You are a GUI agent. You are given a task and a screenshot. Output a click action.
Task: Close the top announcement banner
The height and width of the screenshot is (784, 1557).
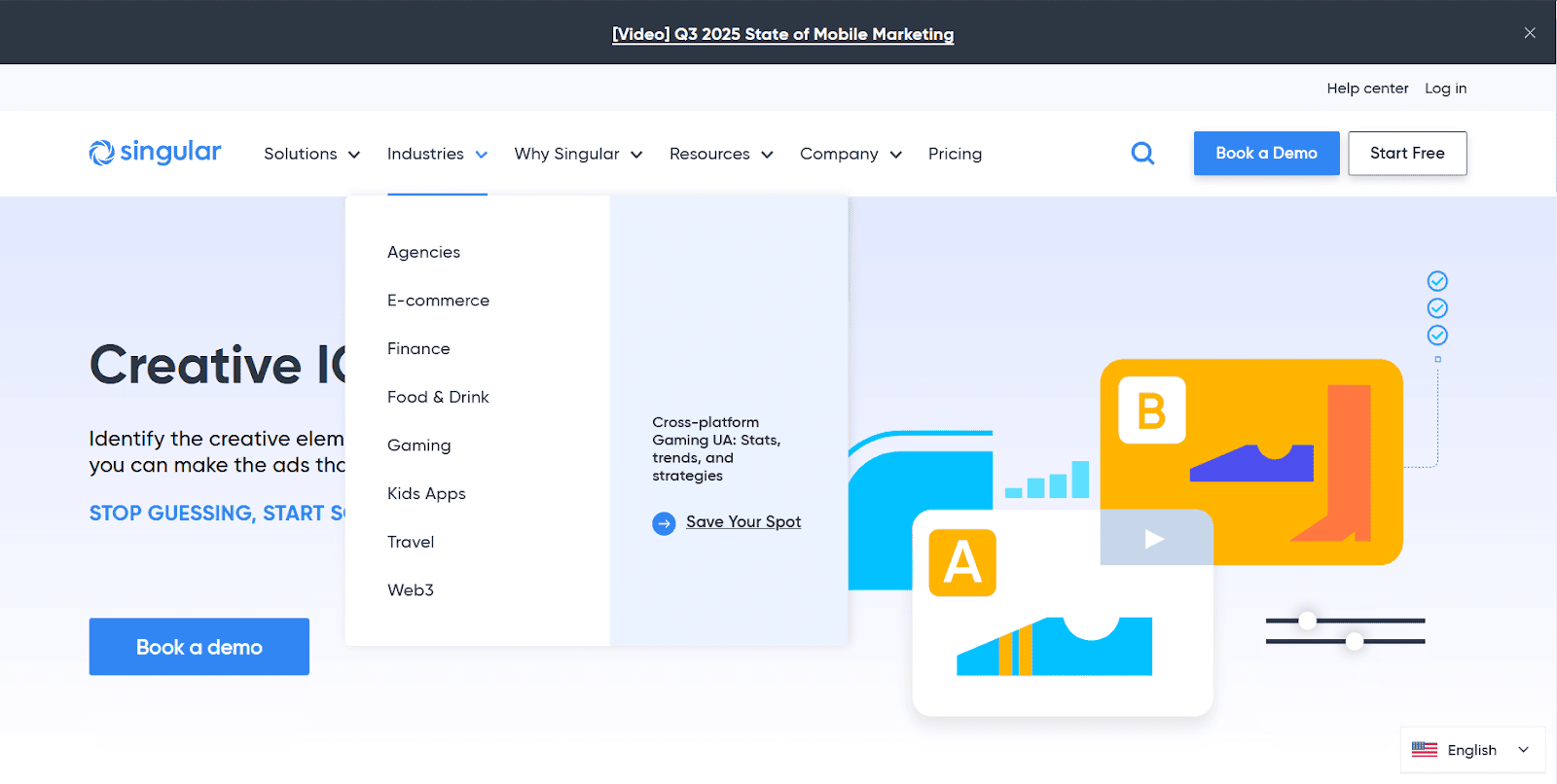pyautogui.click(x=1530, y=33)
